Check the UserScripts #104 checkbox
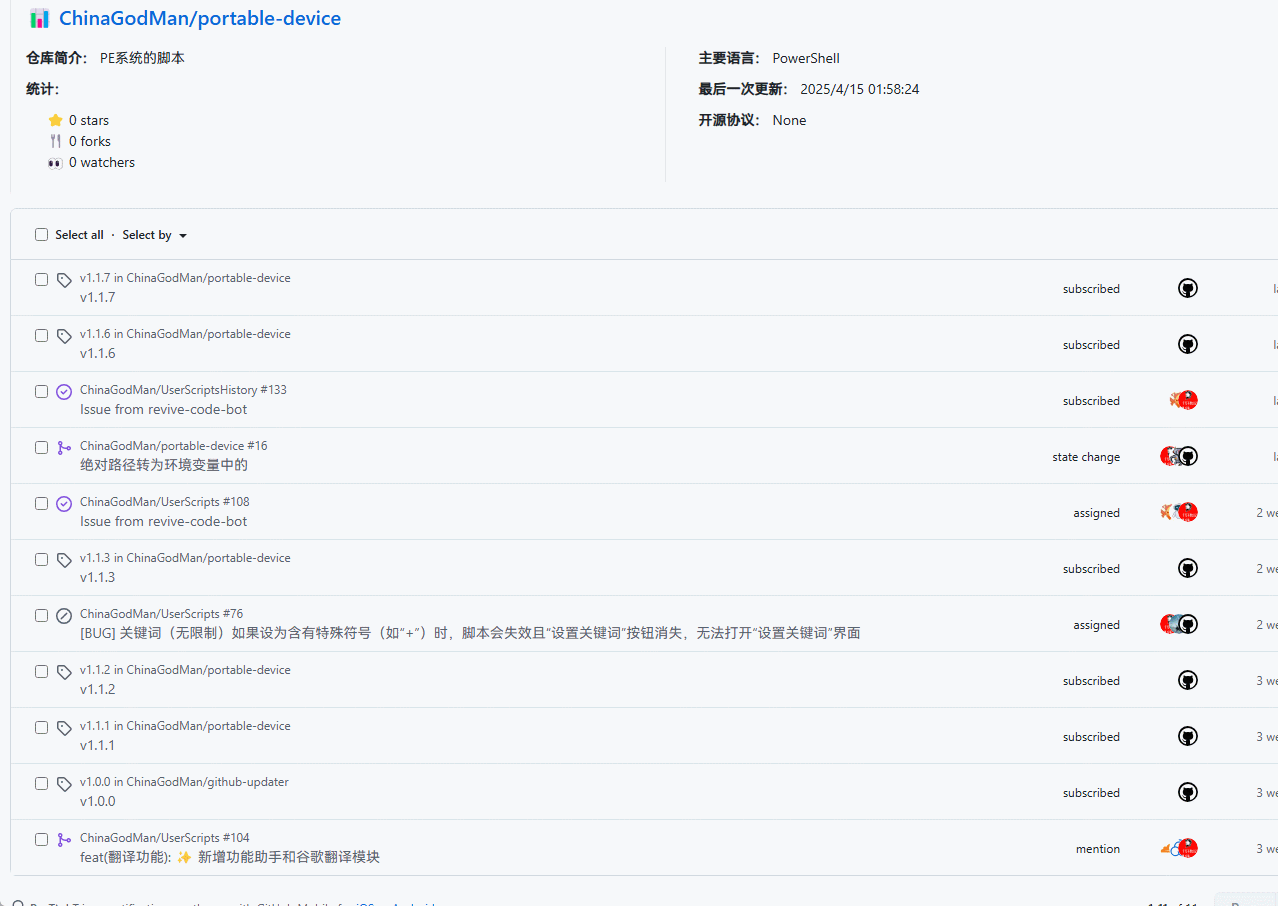 (41, 839)
